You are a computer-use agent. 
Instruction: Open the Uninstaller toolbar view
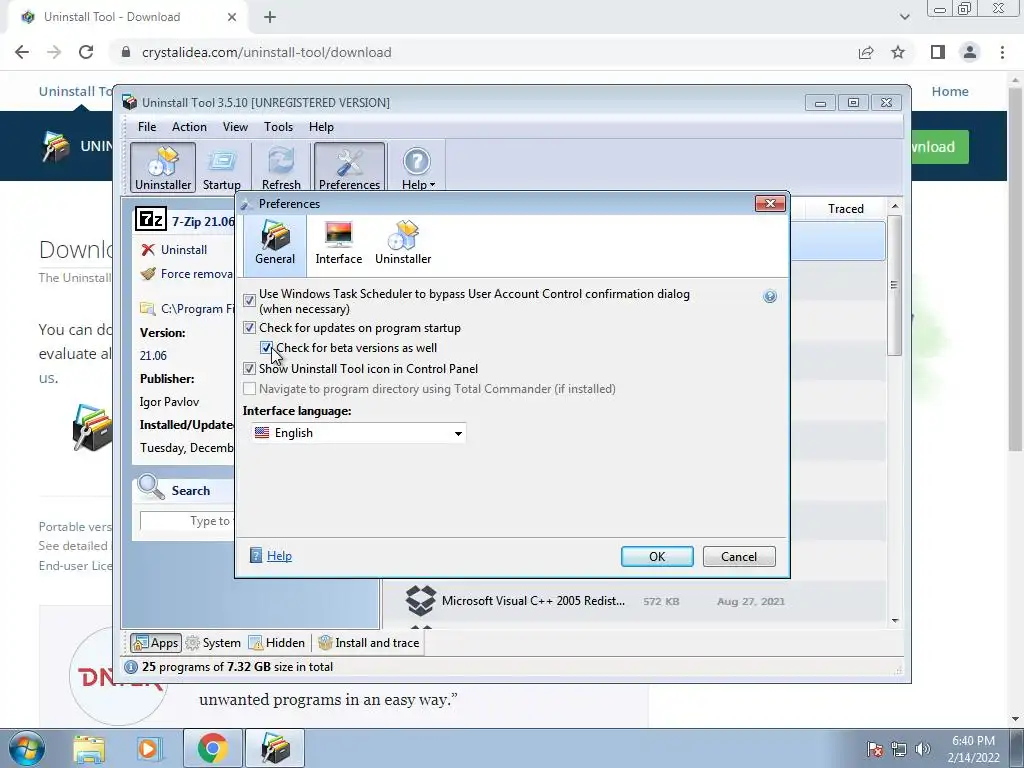163,168
